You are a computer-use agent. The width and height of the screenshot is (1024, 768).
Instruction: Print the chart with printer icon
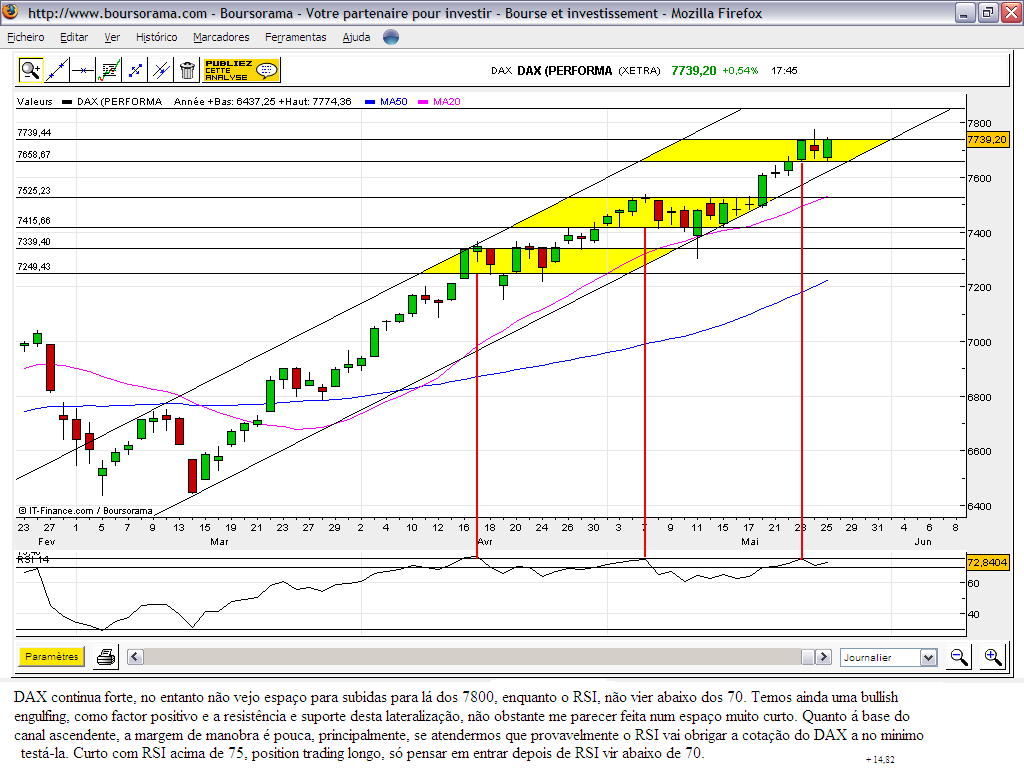[106, 657]
